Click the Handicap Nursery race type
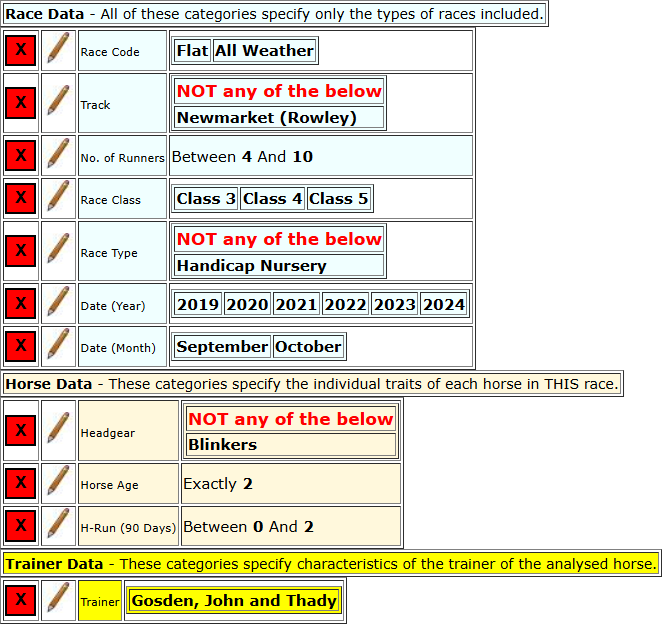662x624 pixels. tap(279, 266)
